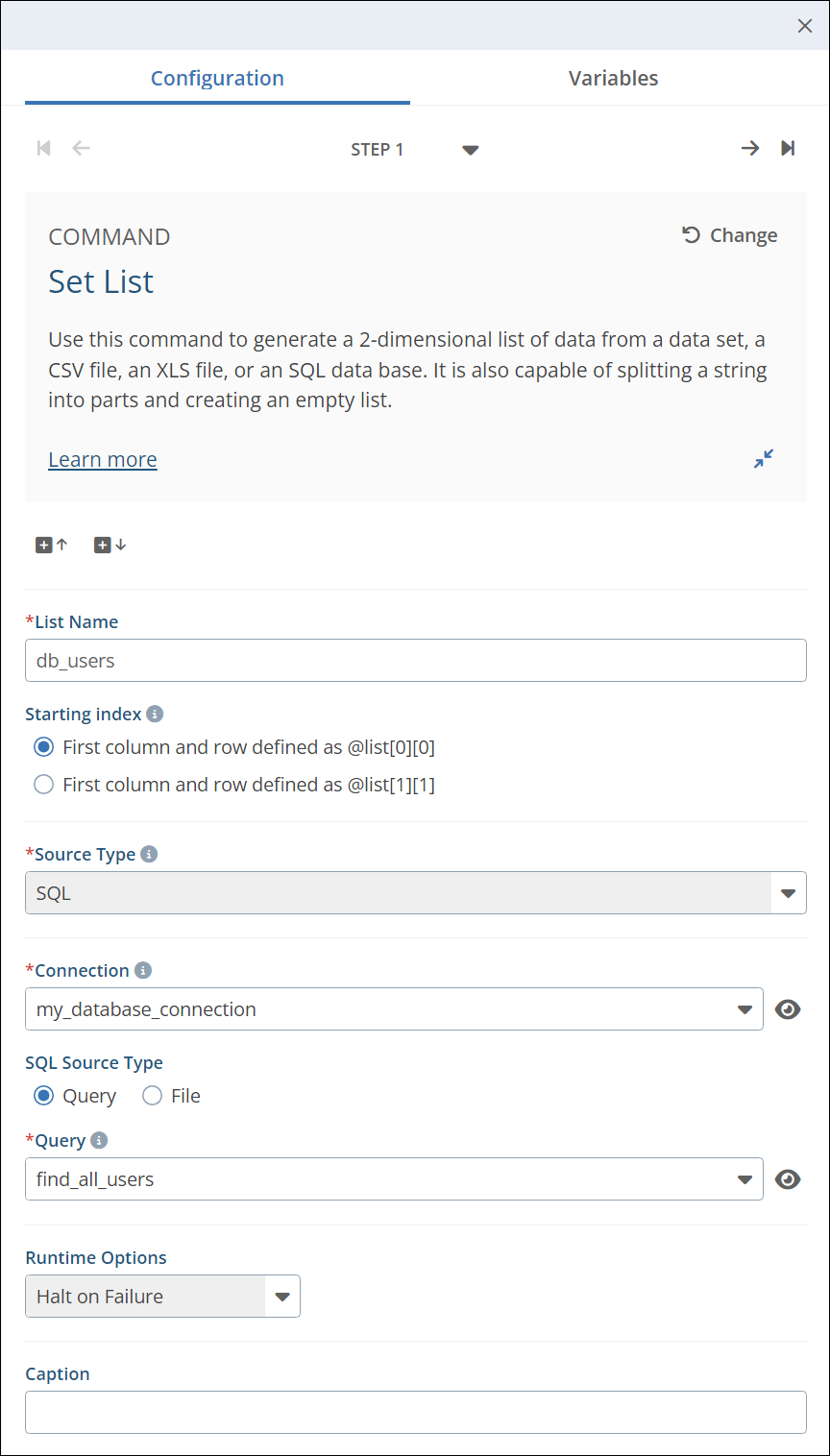830x1456 pixels.
Task: Click the Starting index info icon
Action: click(x=155, y=714)
